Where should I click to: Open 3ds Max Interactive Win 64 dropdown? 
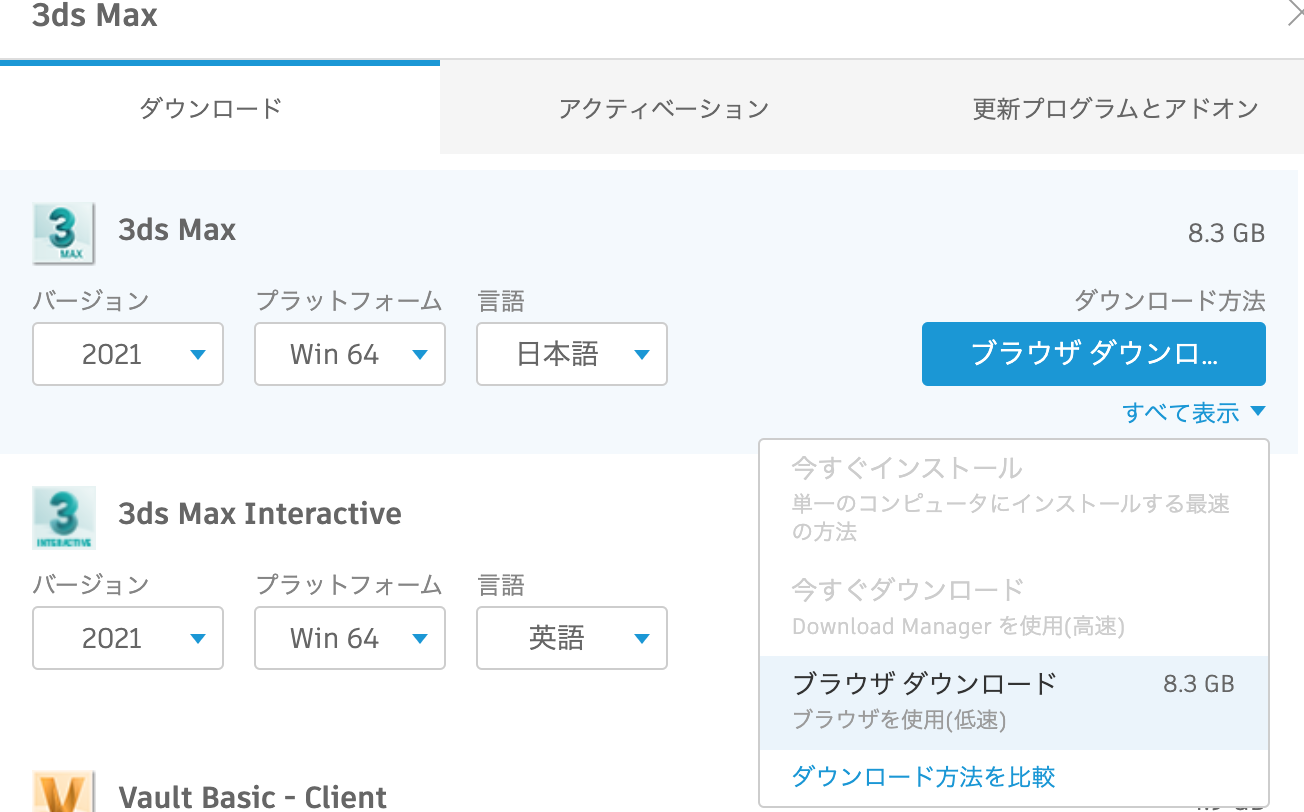tap(350, 638)
